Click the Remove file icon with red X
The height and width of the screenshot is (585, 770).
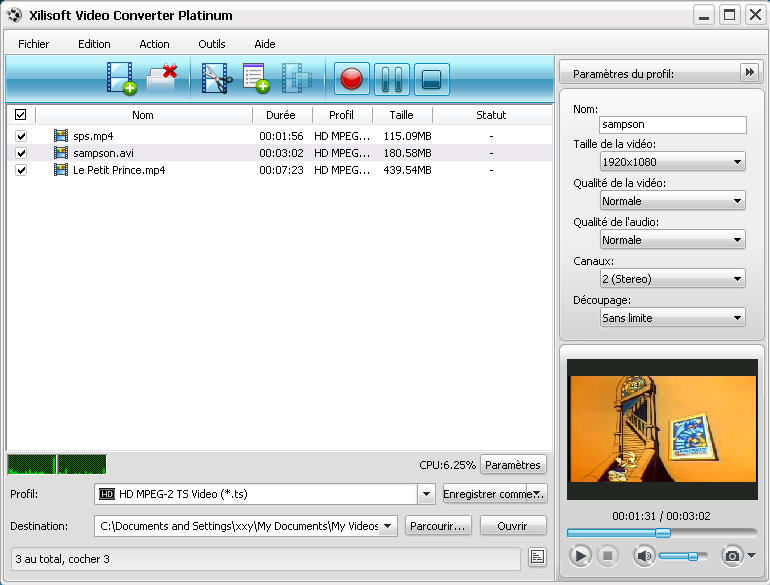tap(162, 78)
